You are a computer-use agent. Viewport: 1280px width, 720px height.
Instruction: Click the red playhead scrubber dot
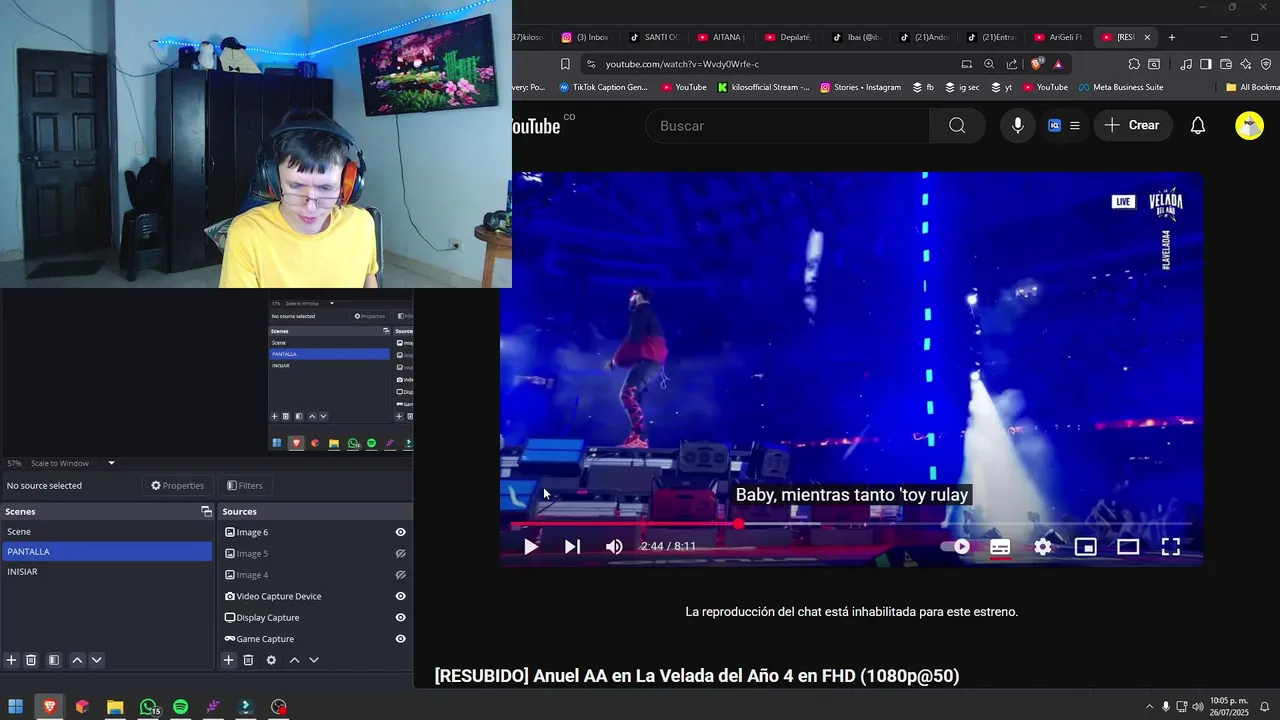pos(739,524)
